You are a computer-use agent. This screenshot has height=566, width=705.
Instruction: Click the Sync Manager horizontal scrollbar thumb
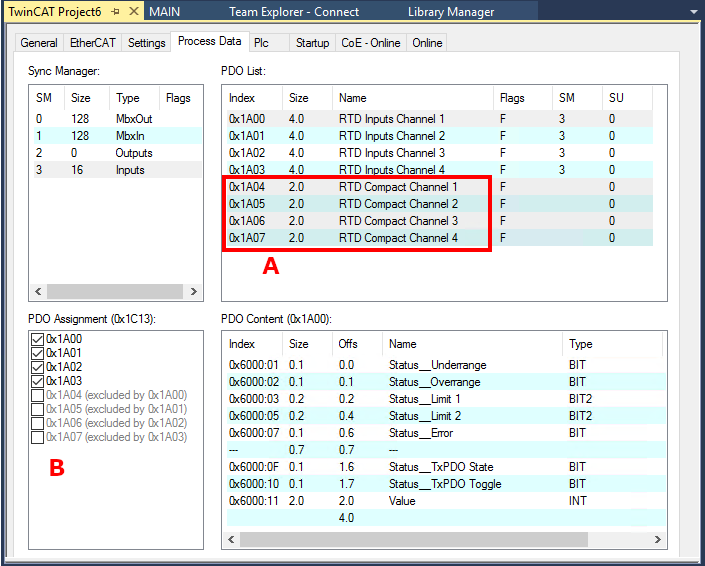115,291
